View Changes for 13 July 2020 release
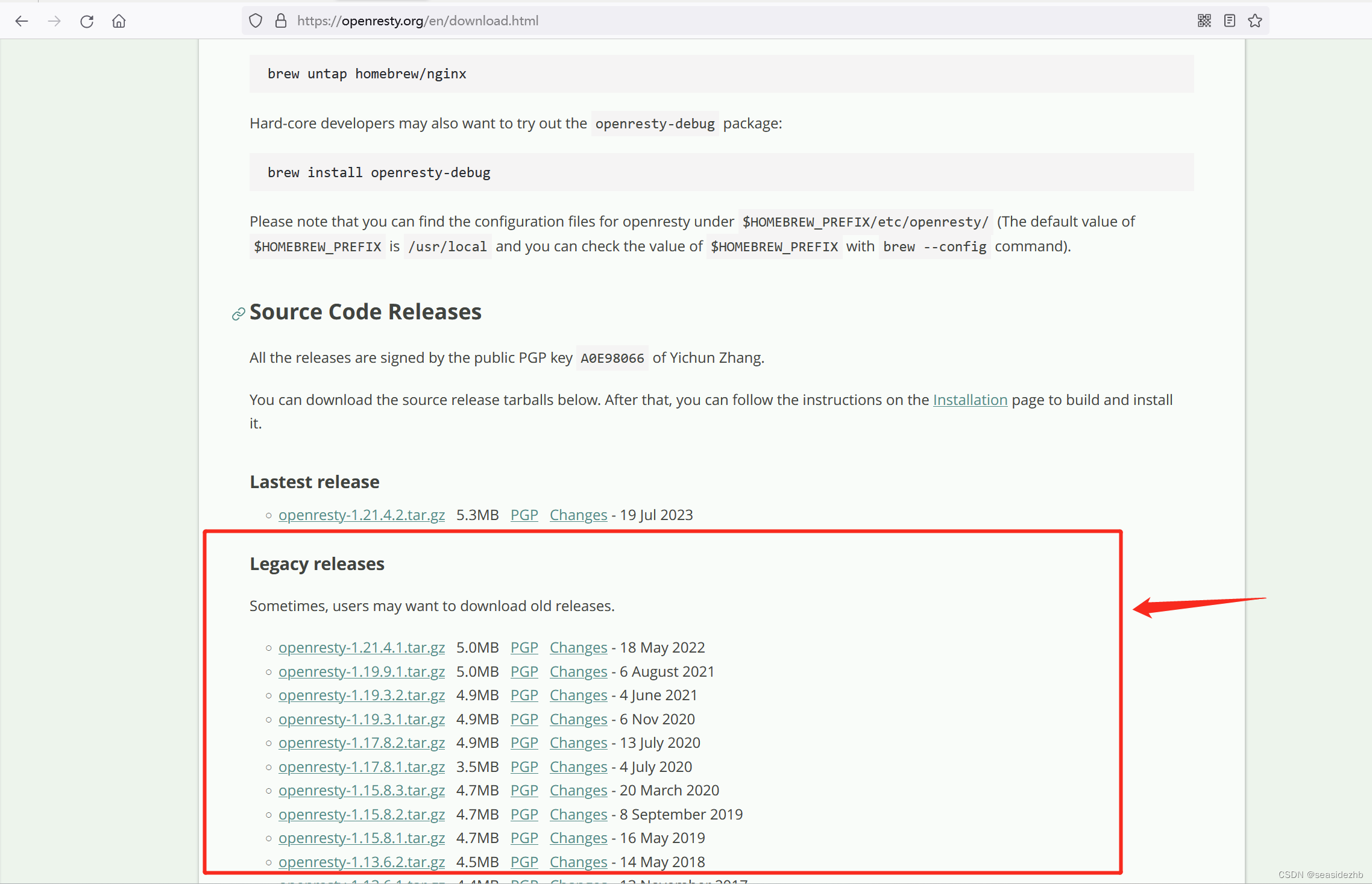1372x884 pixels. coord(579,743)
